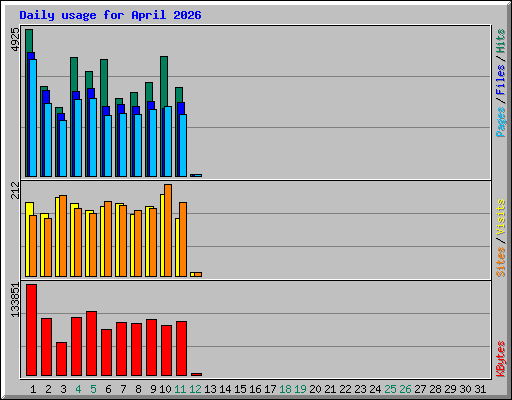This screenshot has width=512, height=400.
Task: Click green day 18 label
Action: click(x=285, y=389)
